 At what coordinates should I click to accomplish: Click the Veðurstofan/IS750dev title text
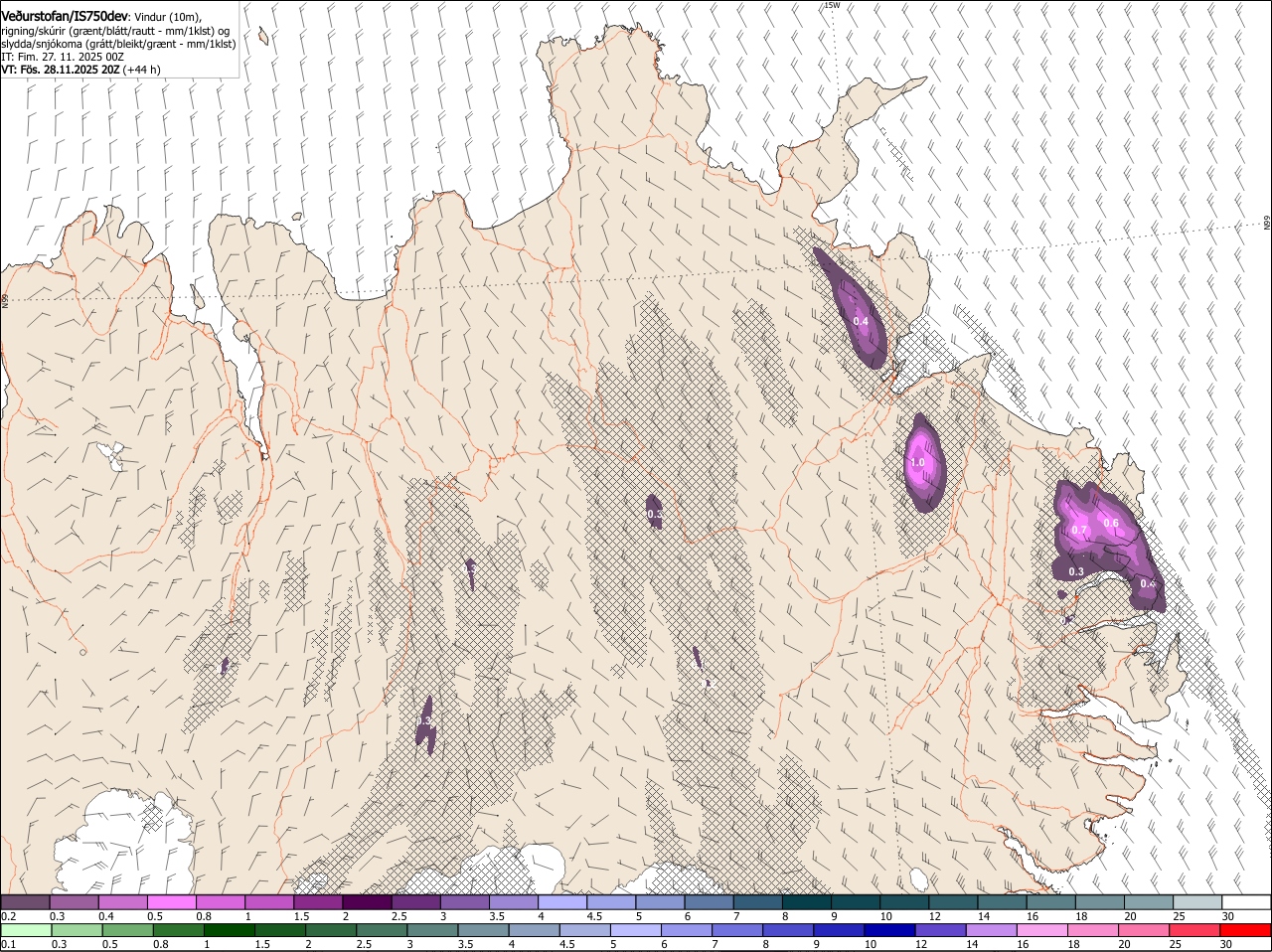[x=65, y=17]
